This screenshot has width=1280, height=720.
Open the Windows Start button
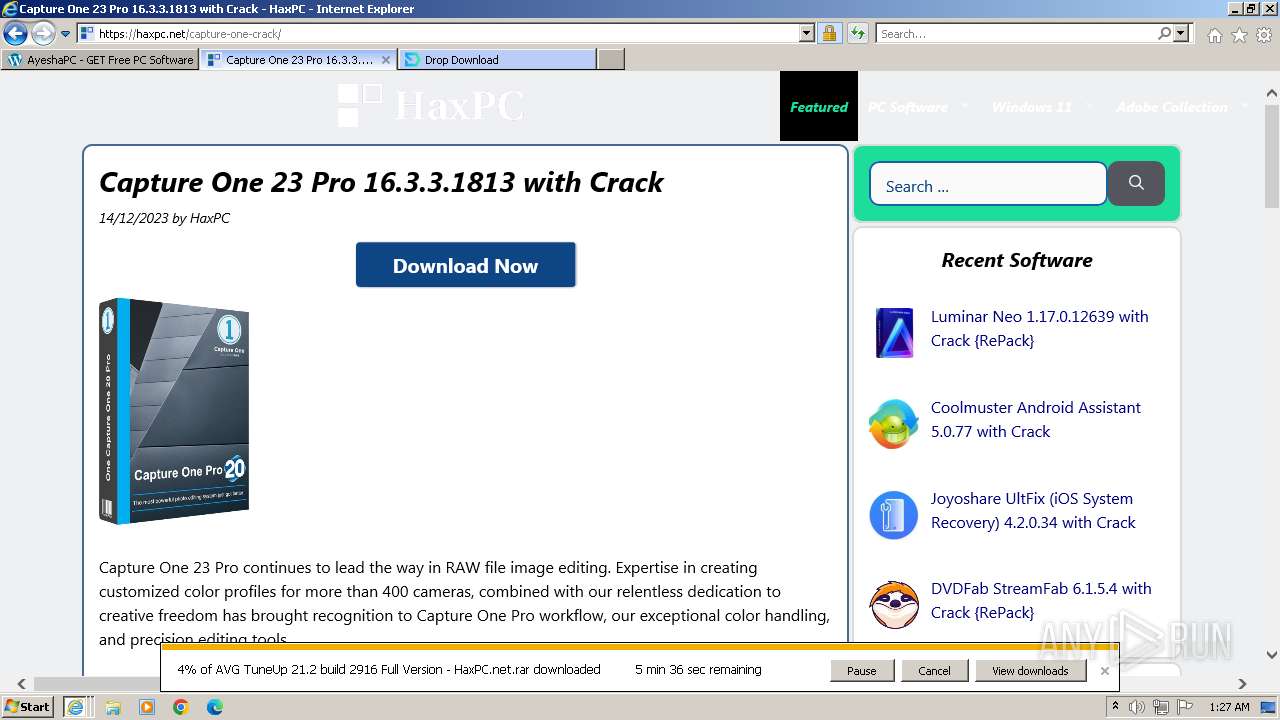click(27, 706)
